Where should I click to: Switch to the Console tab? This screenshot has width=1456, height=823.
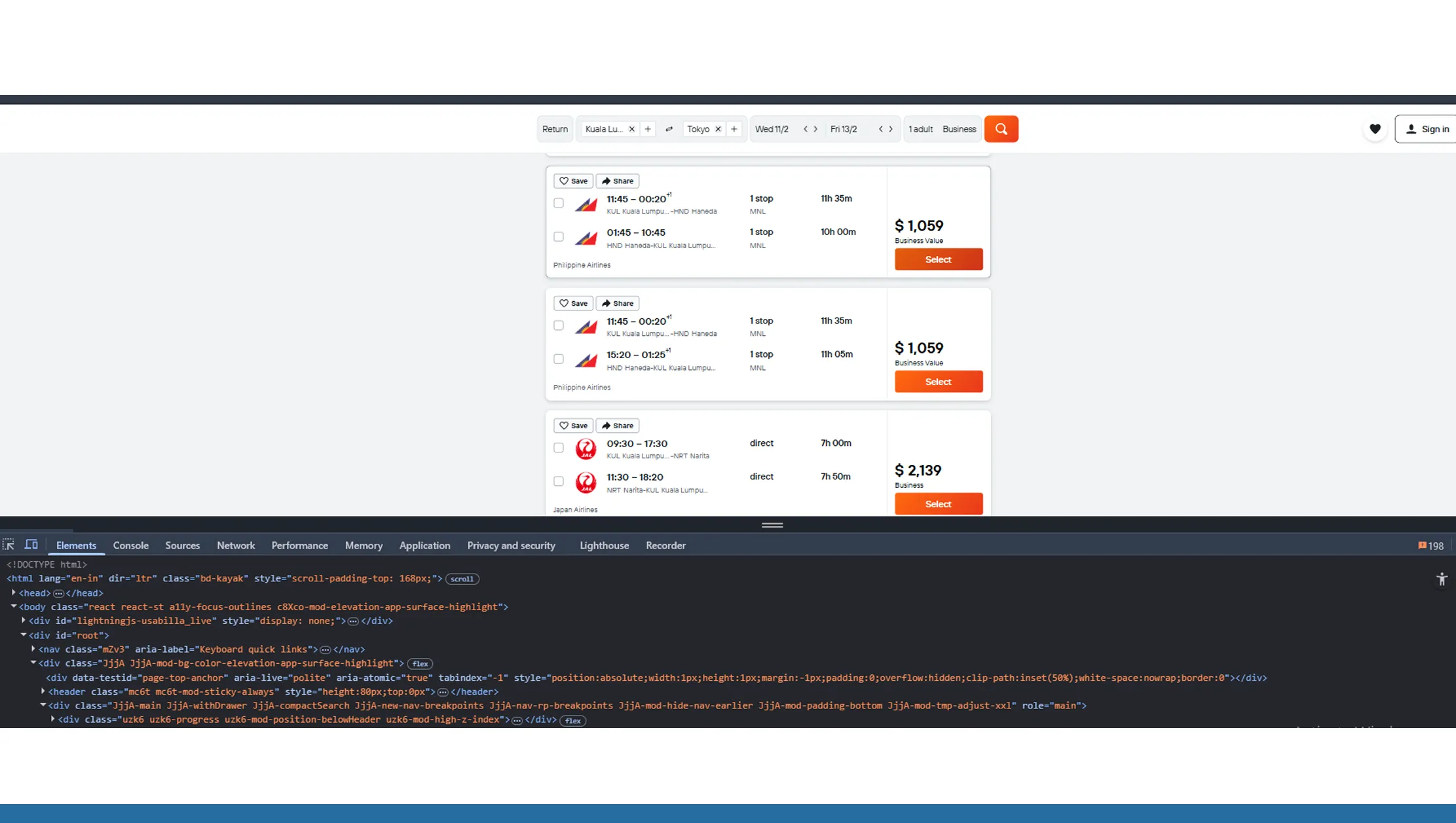point(130,545)
